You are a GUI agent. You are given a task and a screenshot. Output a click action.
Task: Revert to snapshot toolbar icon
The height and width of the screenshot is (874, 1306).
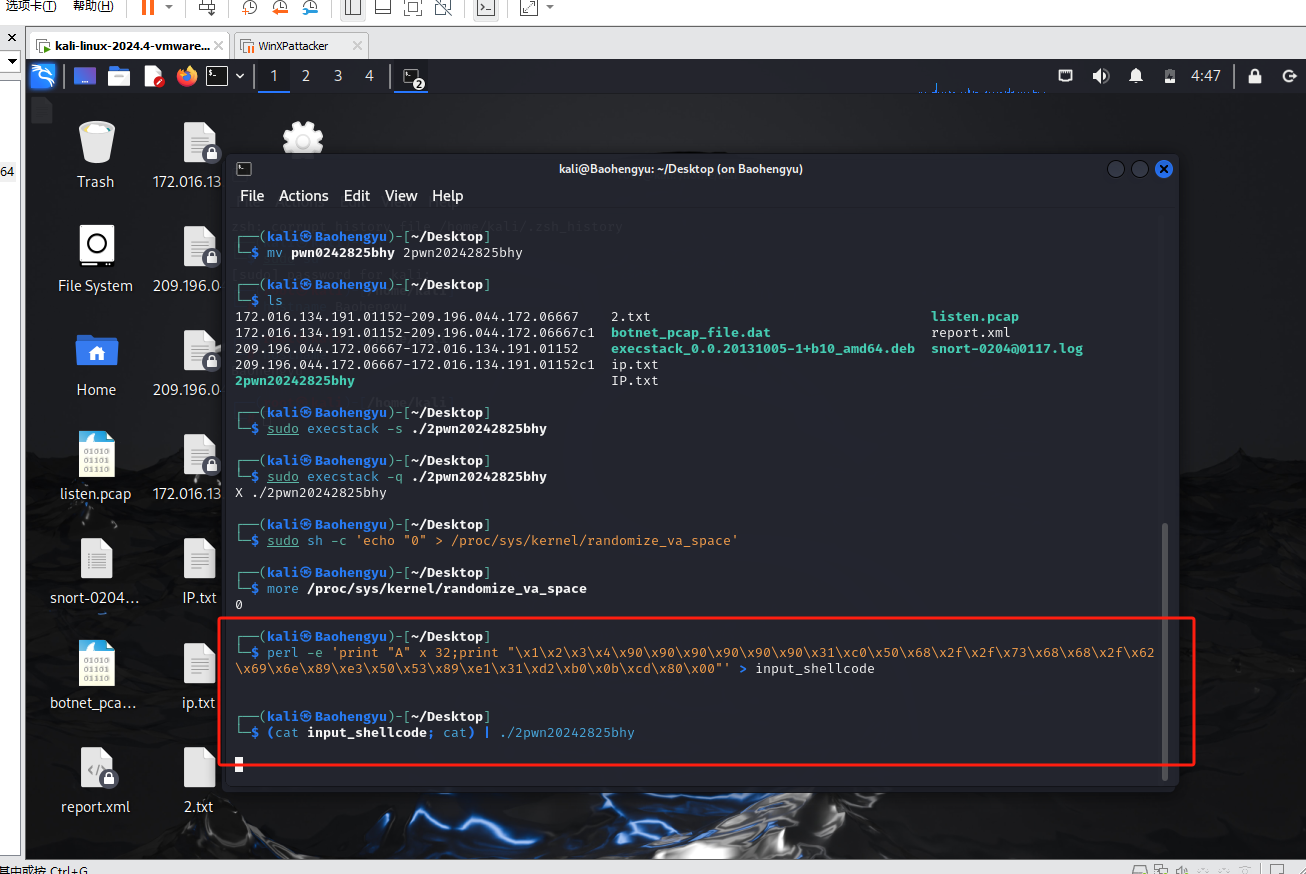[280, 8]
